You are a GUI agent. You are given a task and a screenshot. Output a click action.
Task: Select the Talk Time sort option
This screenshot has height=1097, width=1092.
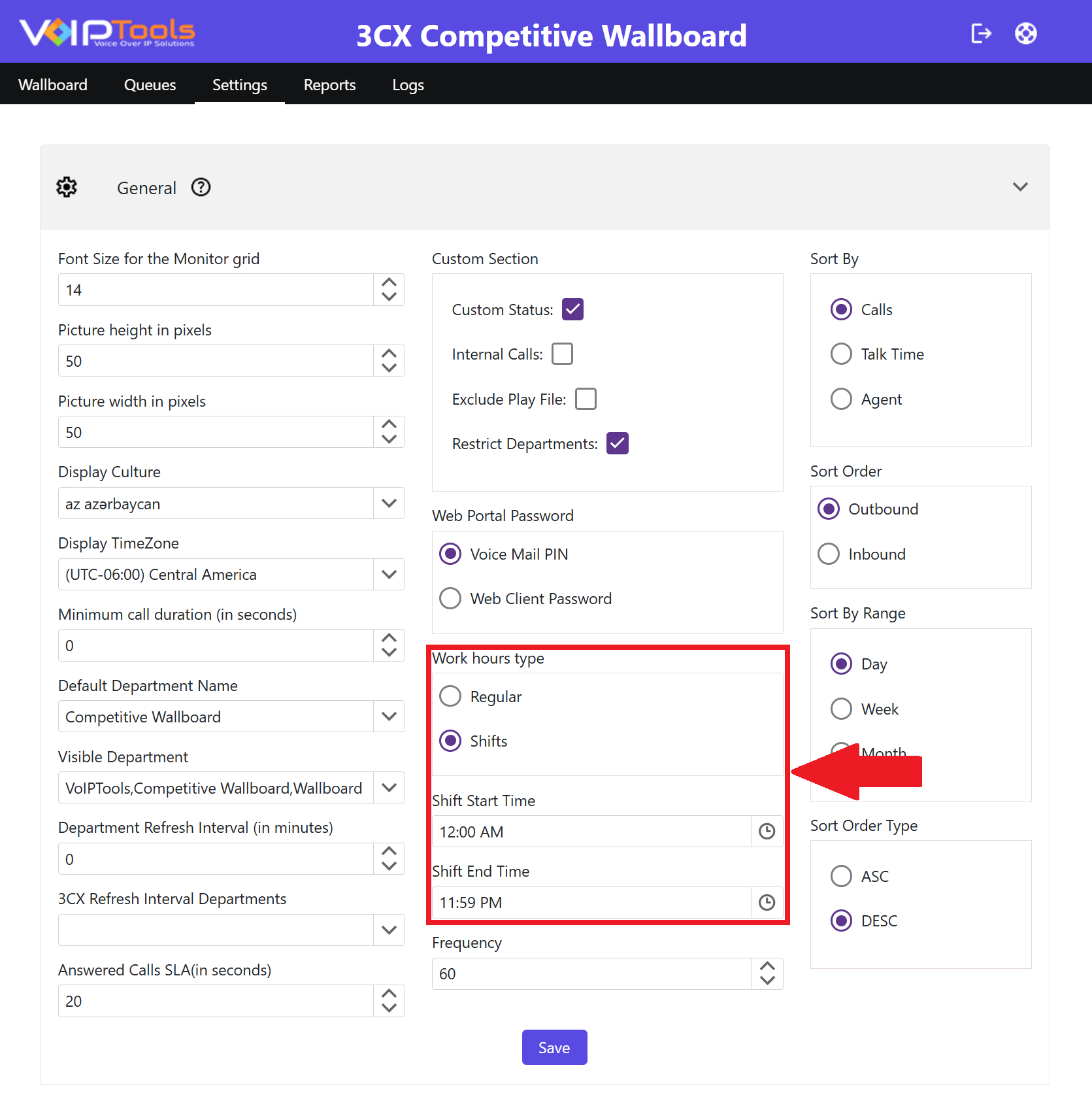click(841, 354)
